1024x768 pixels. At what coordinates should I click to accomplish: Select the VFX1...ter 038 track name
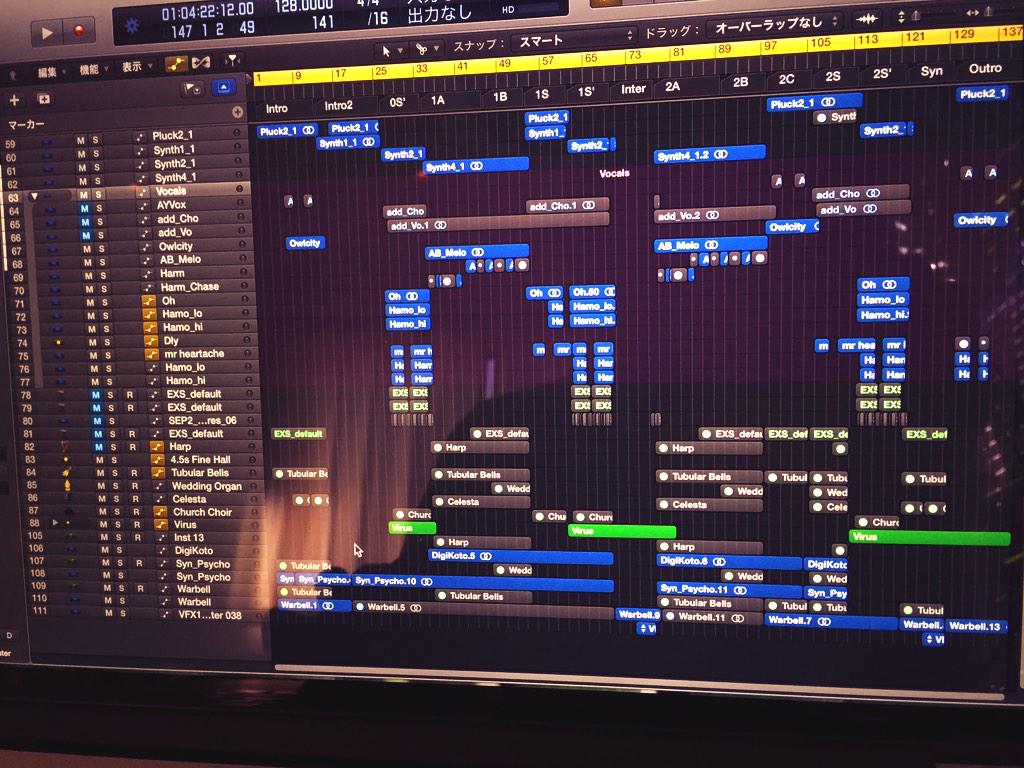[210, 615]
